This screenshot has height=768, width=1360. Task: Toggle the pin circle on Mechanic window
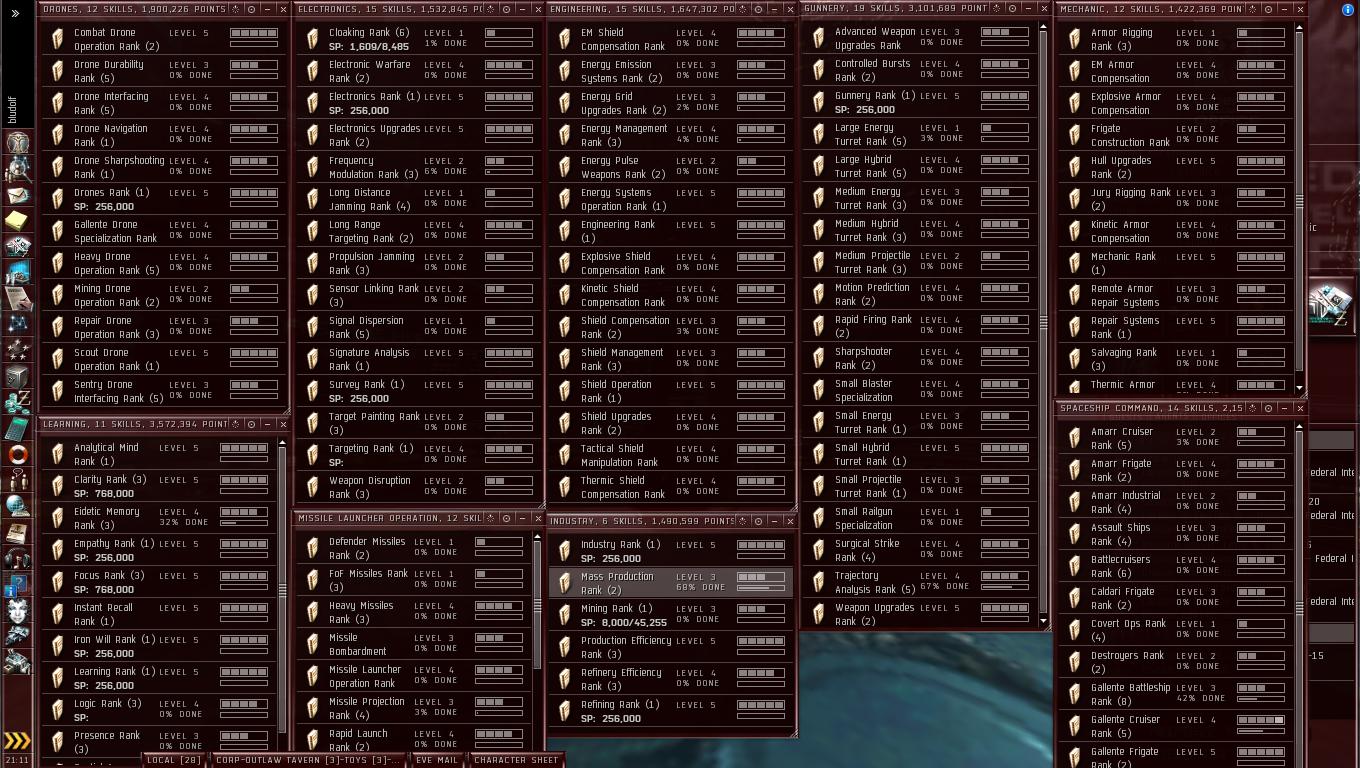(x=1268, y=9)
